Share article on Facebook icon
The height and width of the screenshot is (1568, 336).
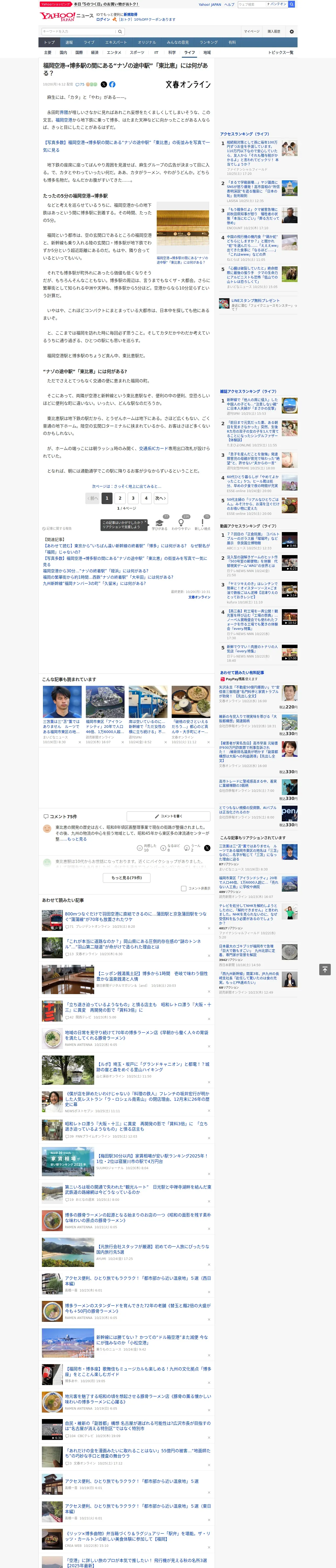click(x=112, y=85)
